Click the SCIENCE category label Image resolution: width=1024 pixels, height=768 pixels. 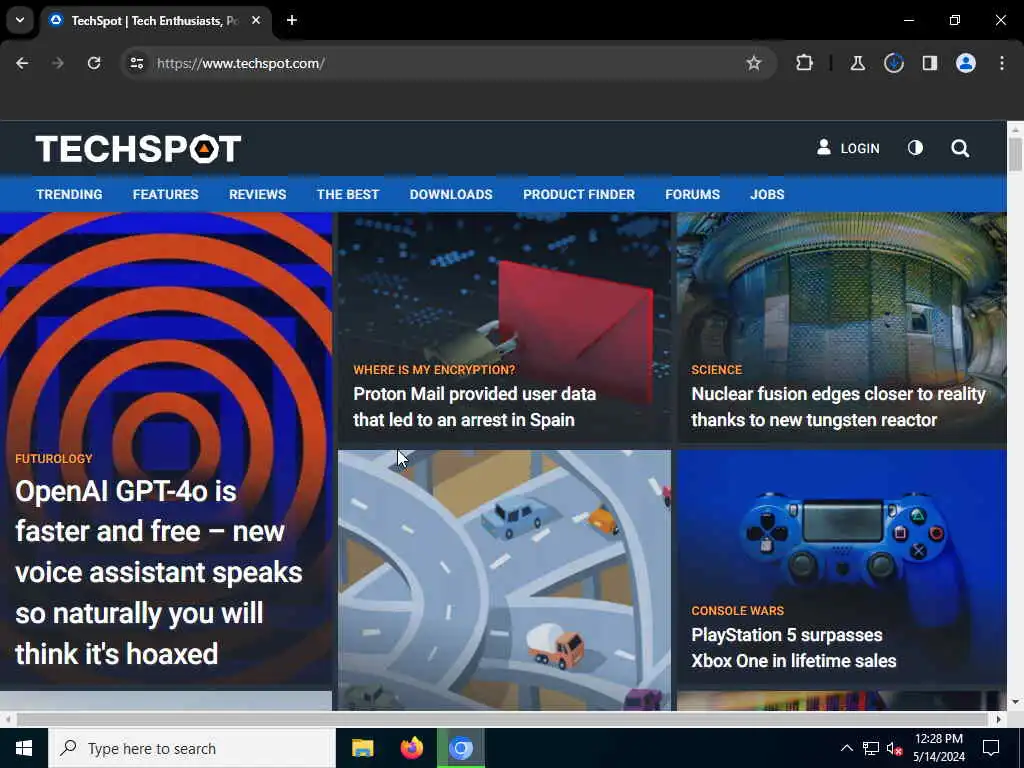(x=716, y=370)
